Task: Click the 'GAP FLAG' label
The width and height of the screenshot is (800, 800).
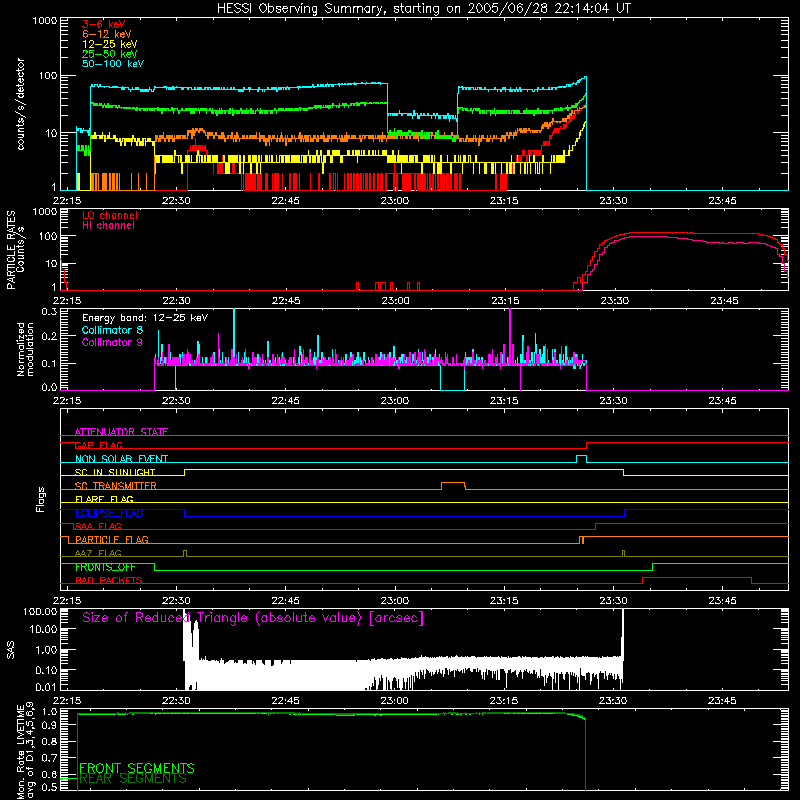Action: [x=98, y=445]
